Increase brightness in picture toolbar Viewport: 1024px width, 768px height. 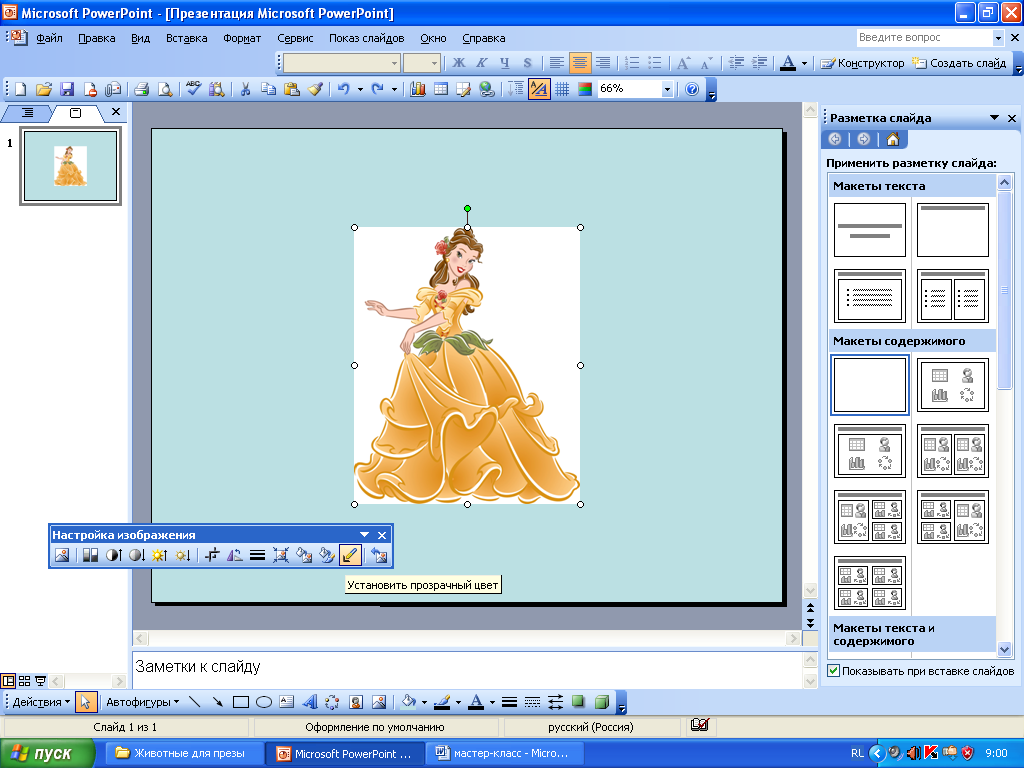click(159, 556)
